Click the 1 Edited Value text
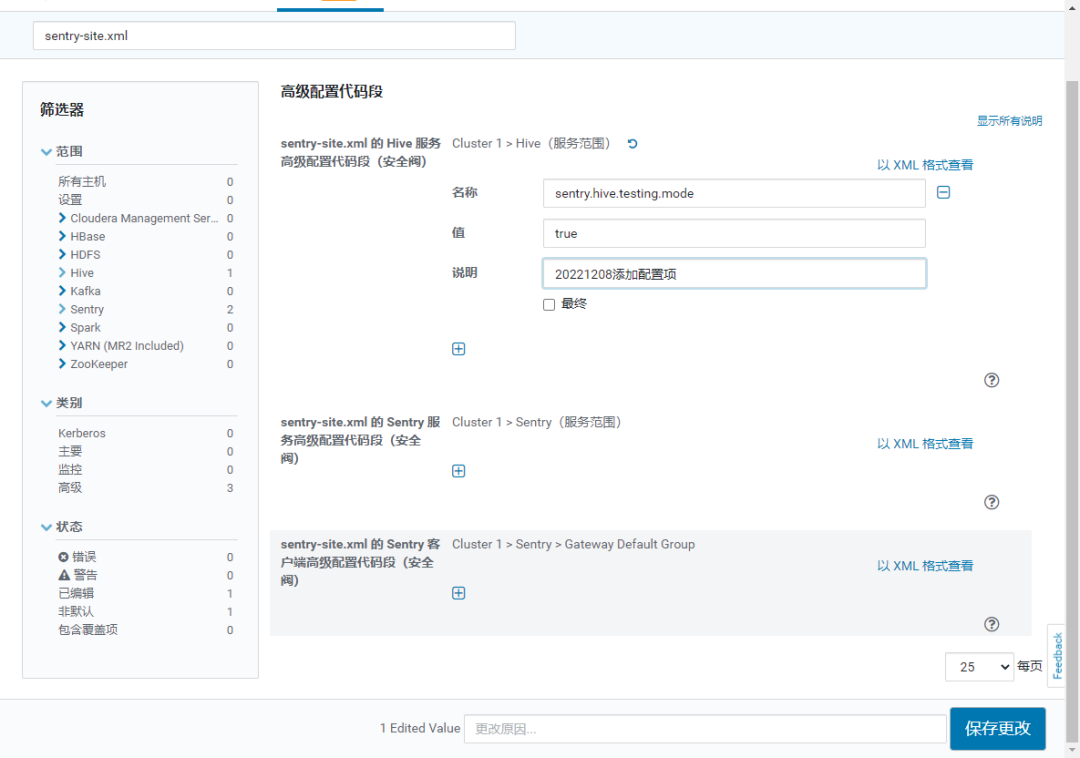The height and width of the screenshot is (758, 1080). (420, 728)
